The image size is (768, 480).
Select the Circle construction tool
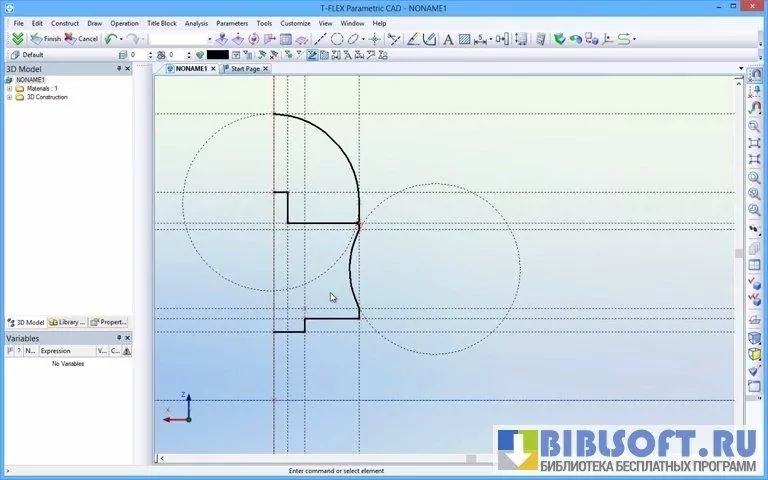coord(337,39)
